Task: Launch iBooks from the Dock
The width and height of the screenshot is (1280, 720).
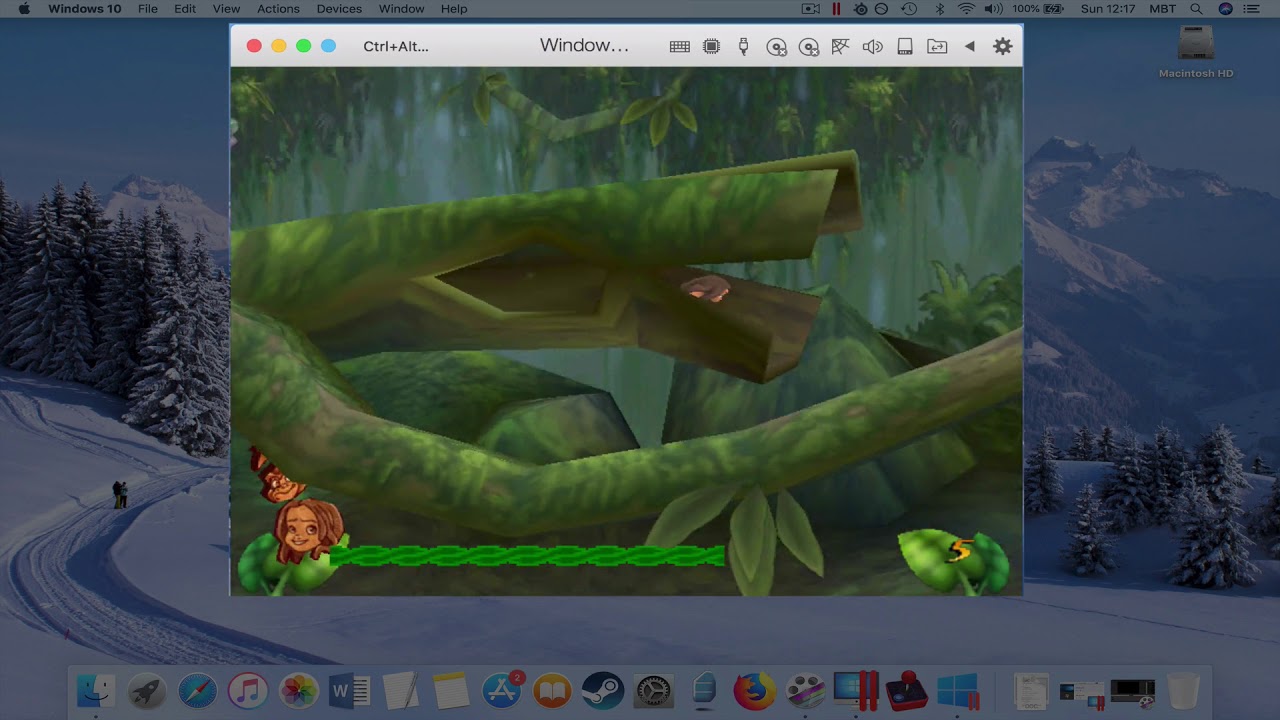Action: 552,691
